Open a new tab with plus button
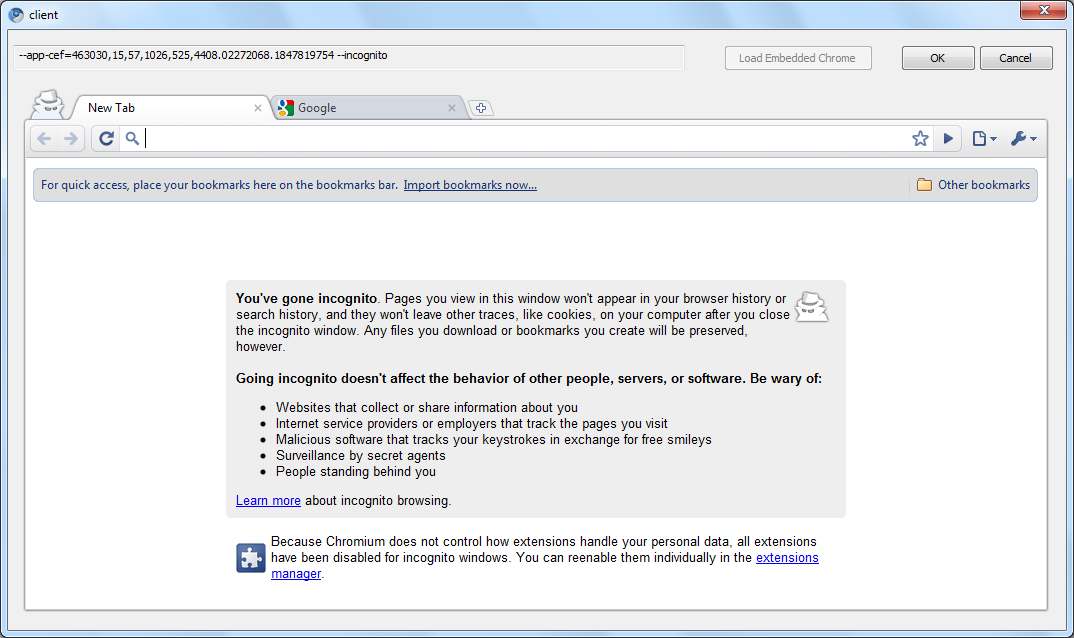The width and height of the screenshot is (1074, 638). (x=481, y=108)
